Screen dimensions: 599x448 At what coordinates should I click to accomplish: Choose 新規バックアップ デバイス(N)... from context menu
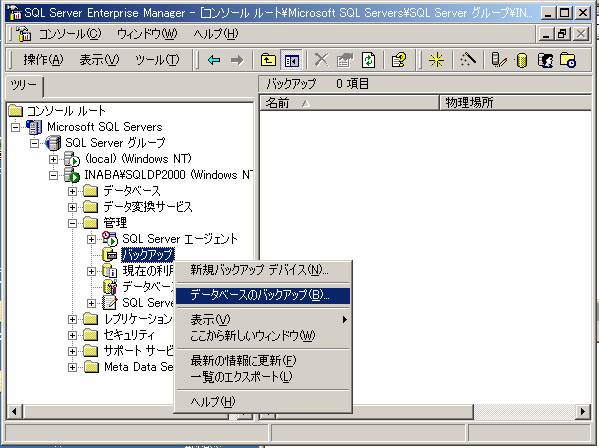point(263,270)
